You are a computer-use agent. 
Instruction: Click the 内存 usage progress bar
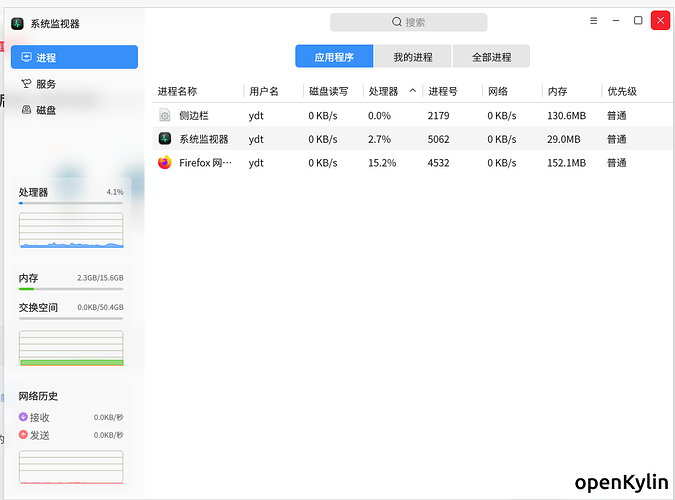tap(71, 289)
